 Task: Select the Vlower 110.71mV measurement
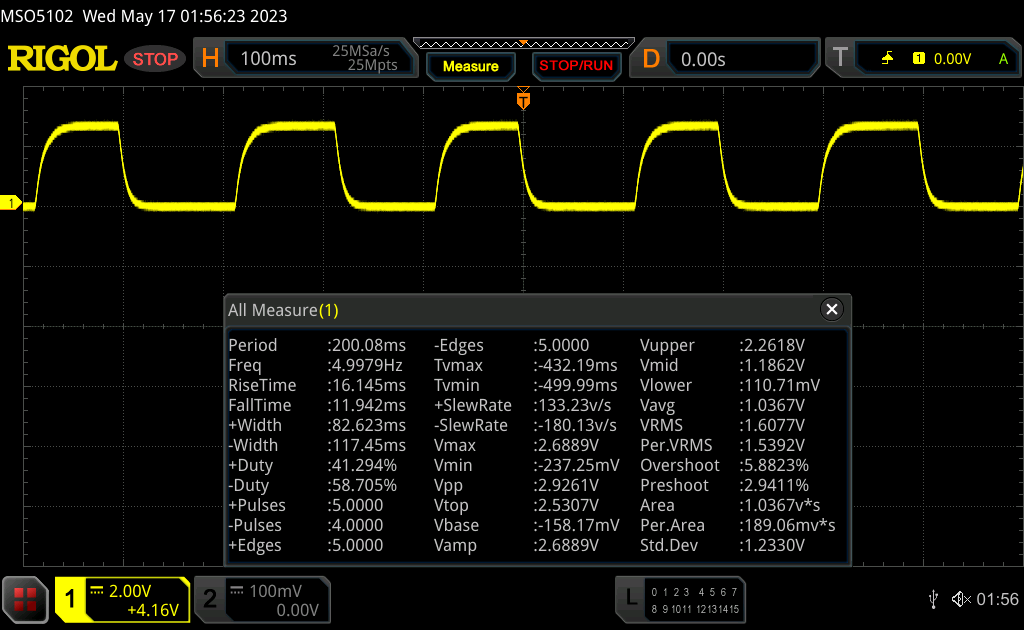[730, 385]
